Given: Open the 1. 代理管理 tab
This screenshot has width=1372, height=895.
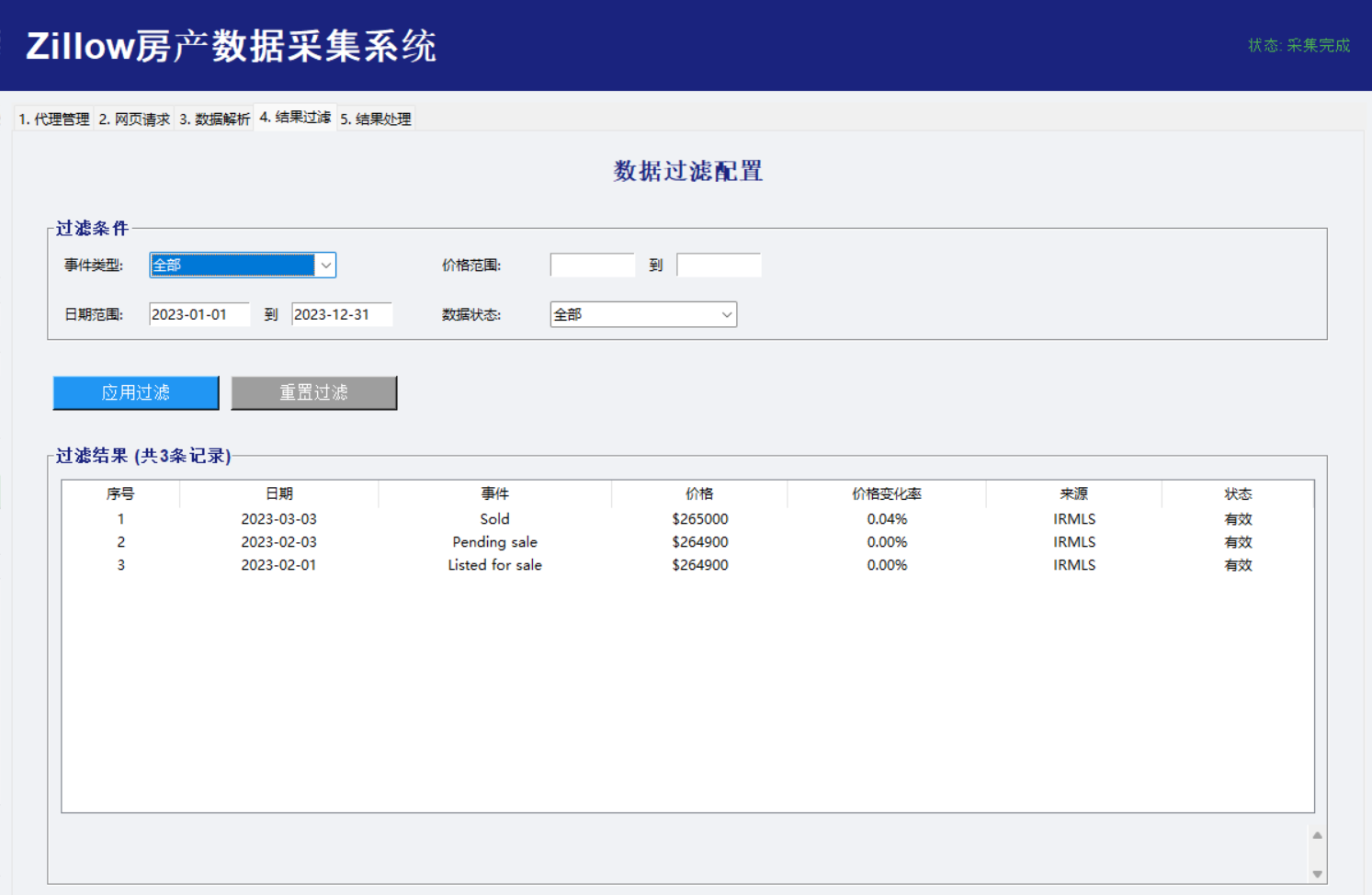Looking at the screenshot, I should coord(54,119).
